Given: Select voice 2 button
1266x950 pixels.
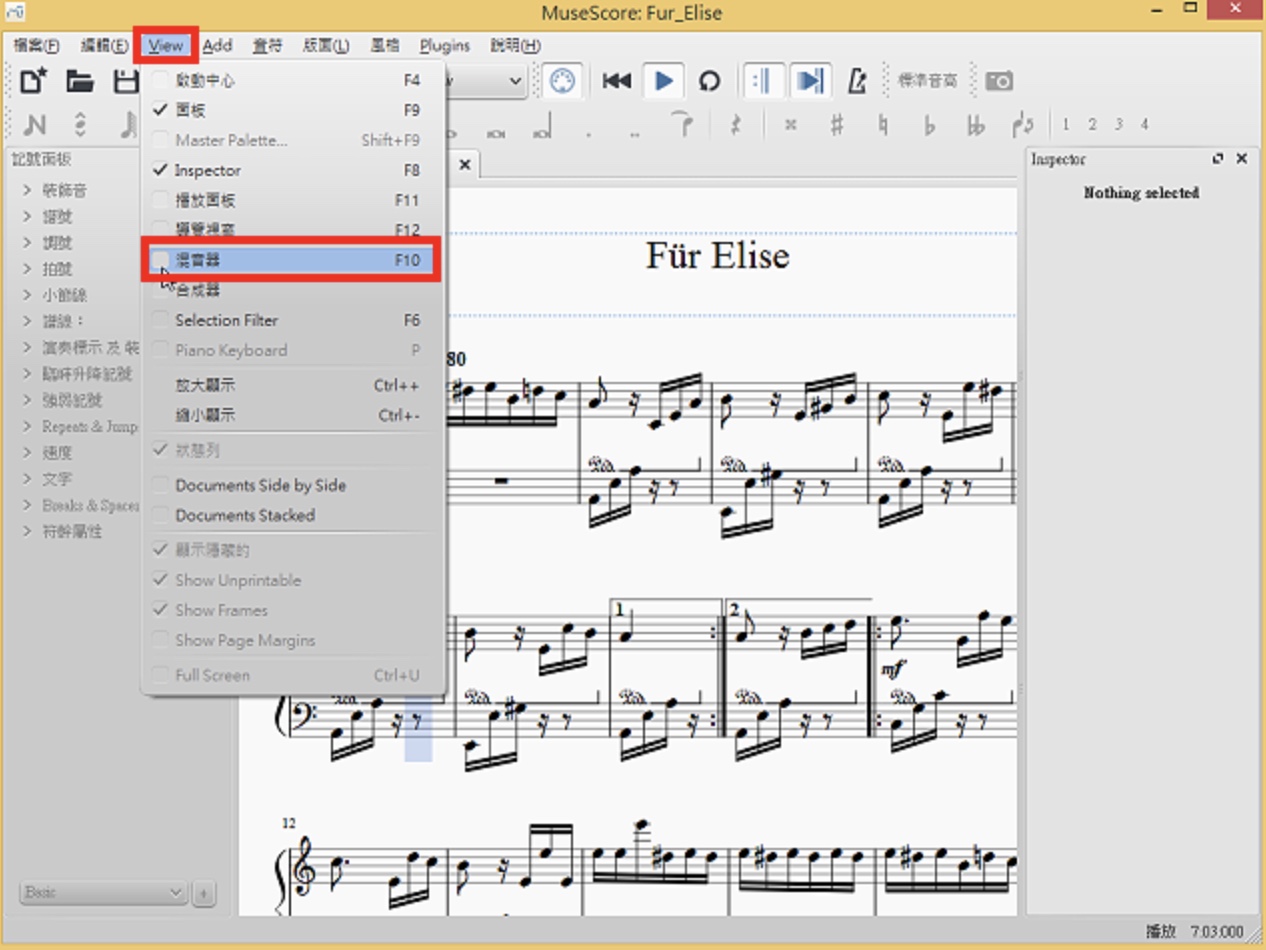Looking at the screenshot, I should tap(1092, 125).
